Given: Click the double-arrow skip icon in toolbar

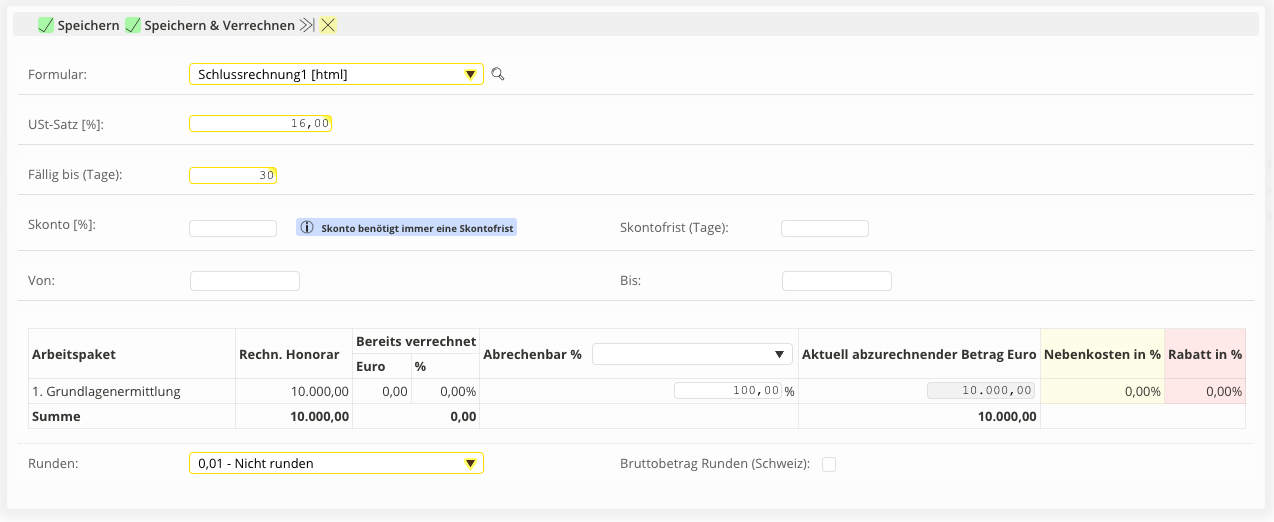Looking at the screenshot, I should coord(308,25).
